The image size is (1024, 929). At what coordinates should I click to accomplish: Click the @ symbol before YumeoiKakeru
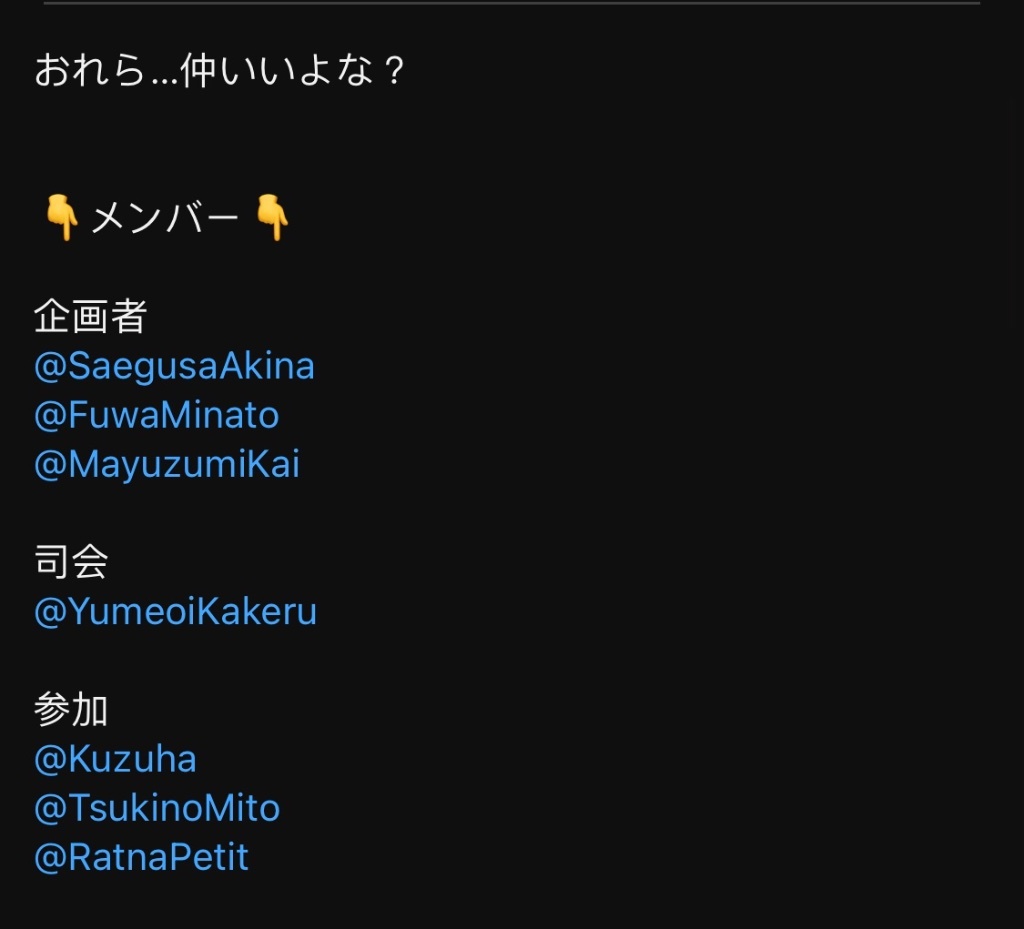pos(50,613)
